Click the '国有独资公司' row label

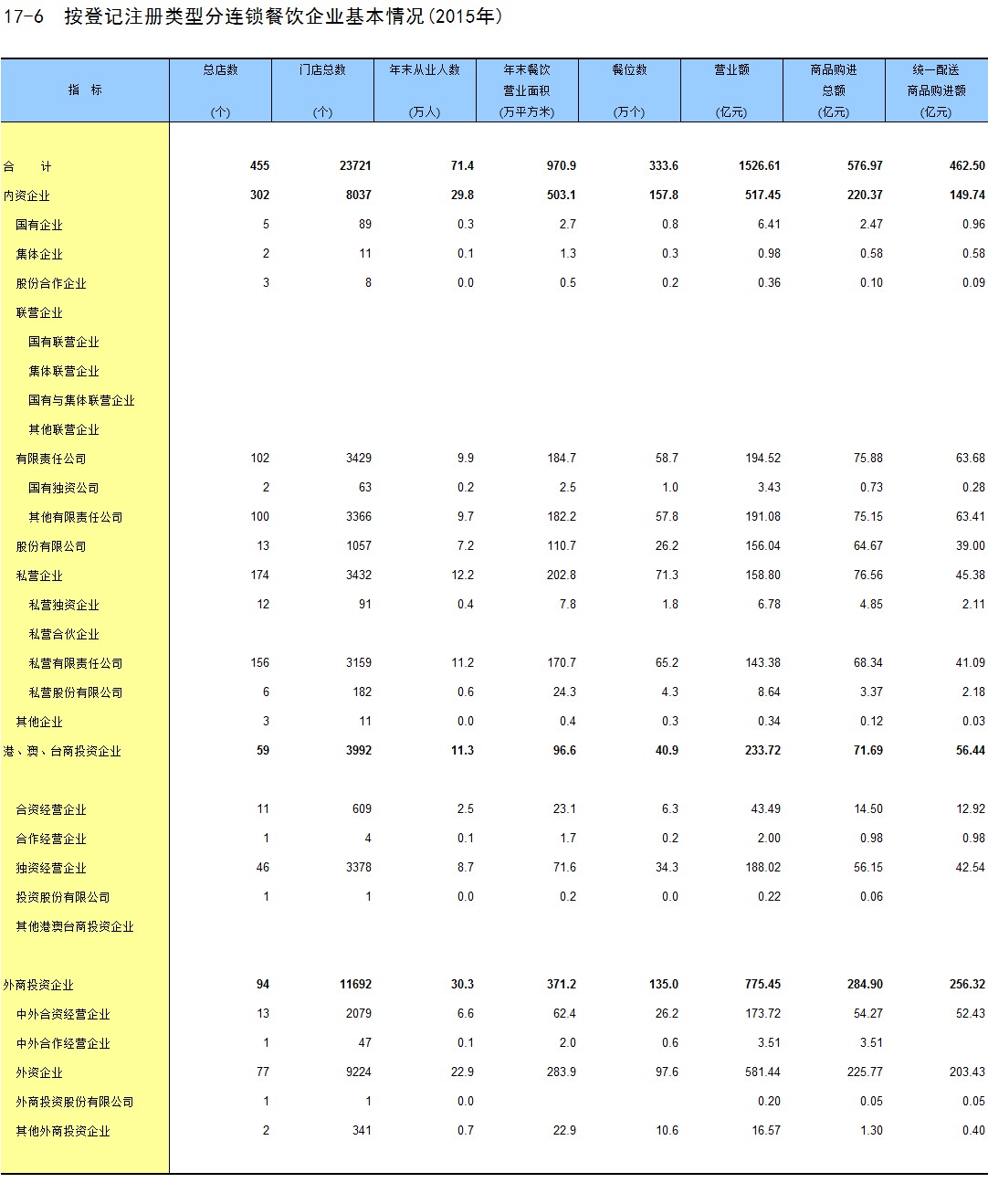(63, 488)
